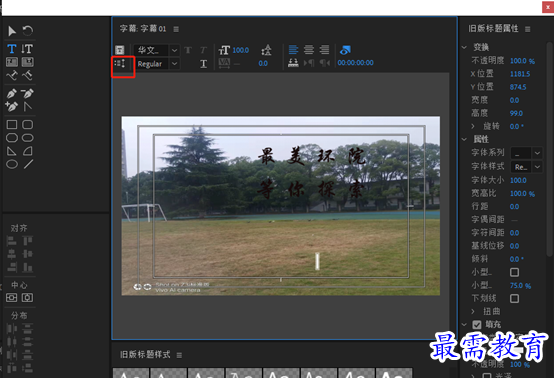Enable the 下划线 underline checkbox
The width and height of the screenshot is (554, 378).
514,299
